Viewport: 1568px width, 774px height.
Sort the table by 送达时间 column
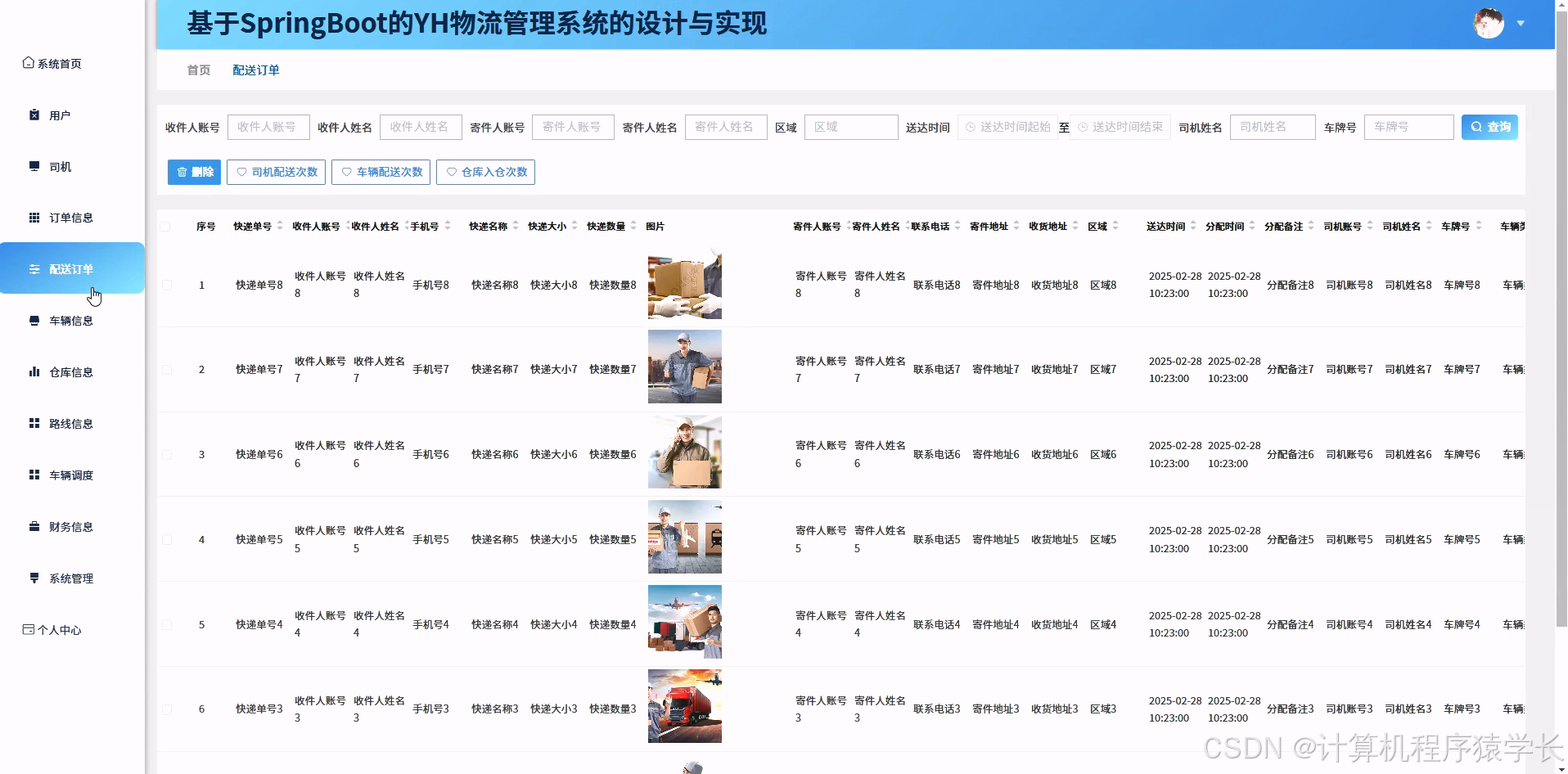(1192, 226)
